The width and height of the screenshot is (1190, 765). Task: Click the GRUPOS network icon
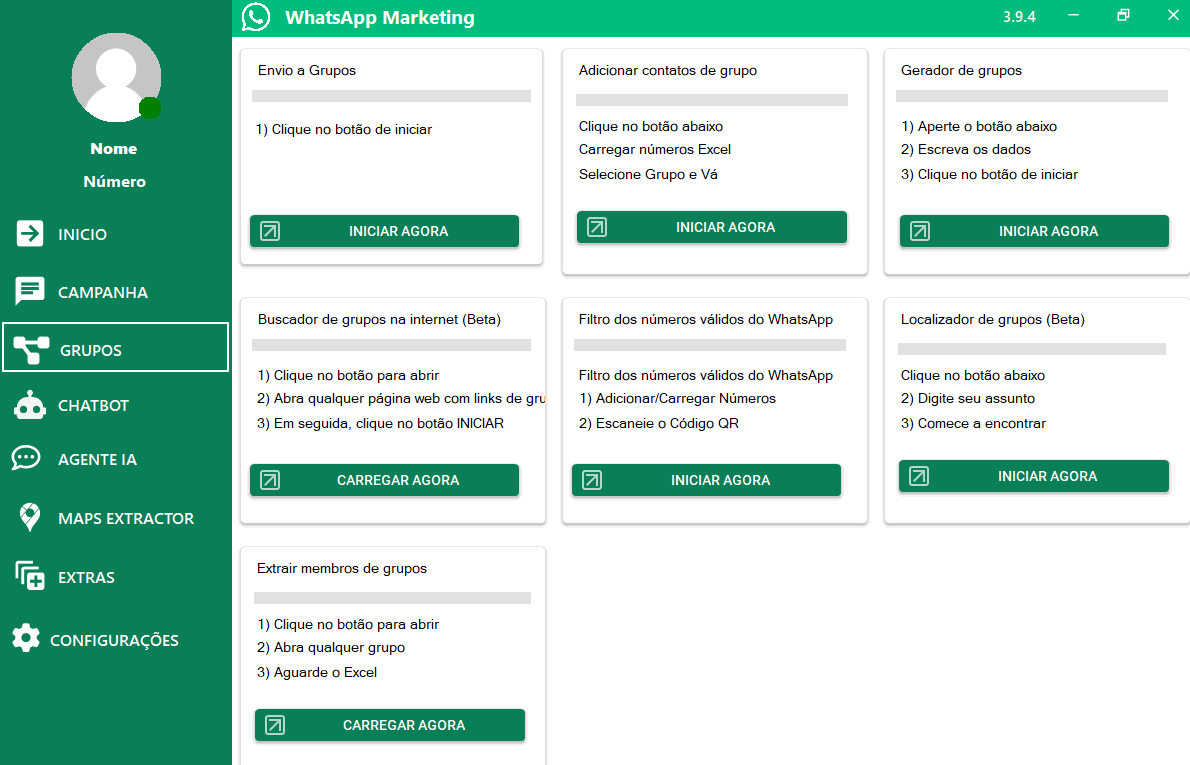31,350
